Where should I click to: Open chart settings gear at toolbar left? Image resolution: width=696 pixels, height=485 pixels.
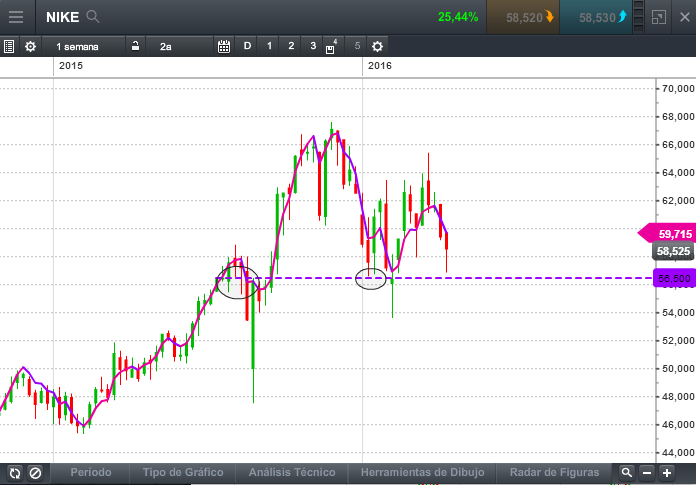click(30, 46)
